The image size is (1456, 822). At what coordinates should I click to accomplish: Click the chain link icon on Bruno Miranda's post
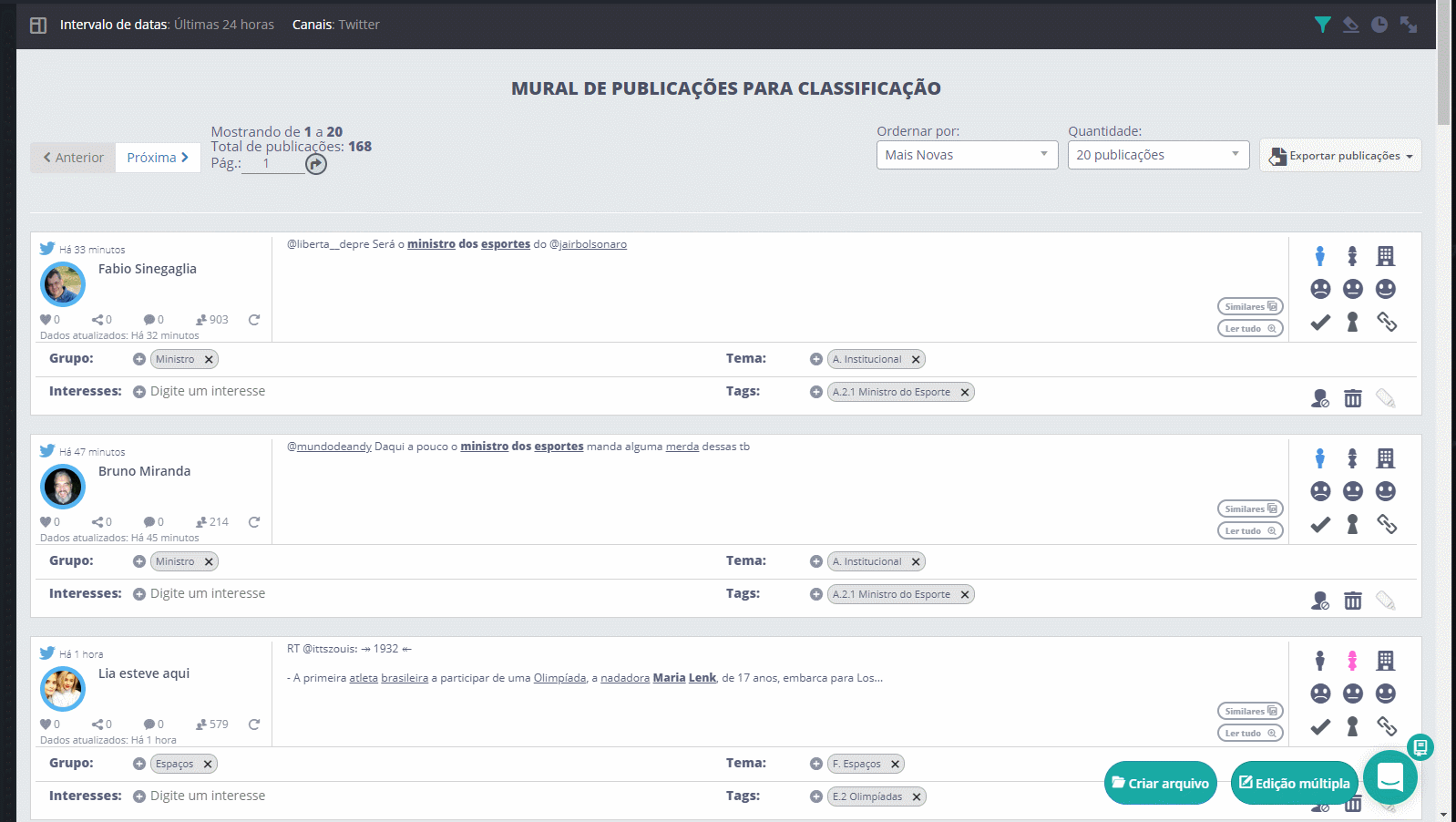1386,524
